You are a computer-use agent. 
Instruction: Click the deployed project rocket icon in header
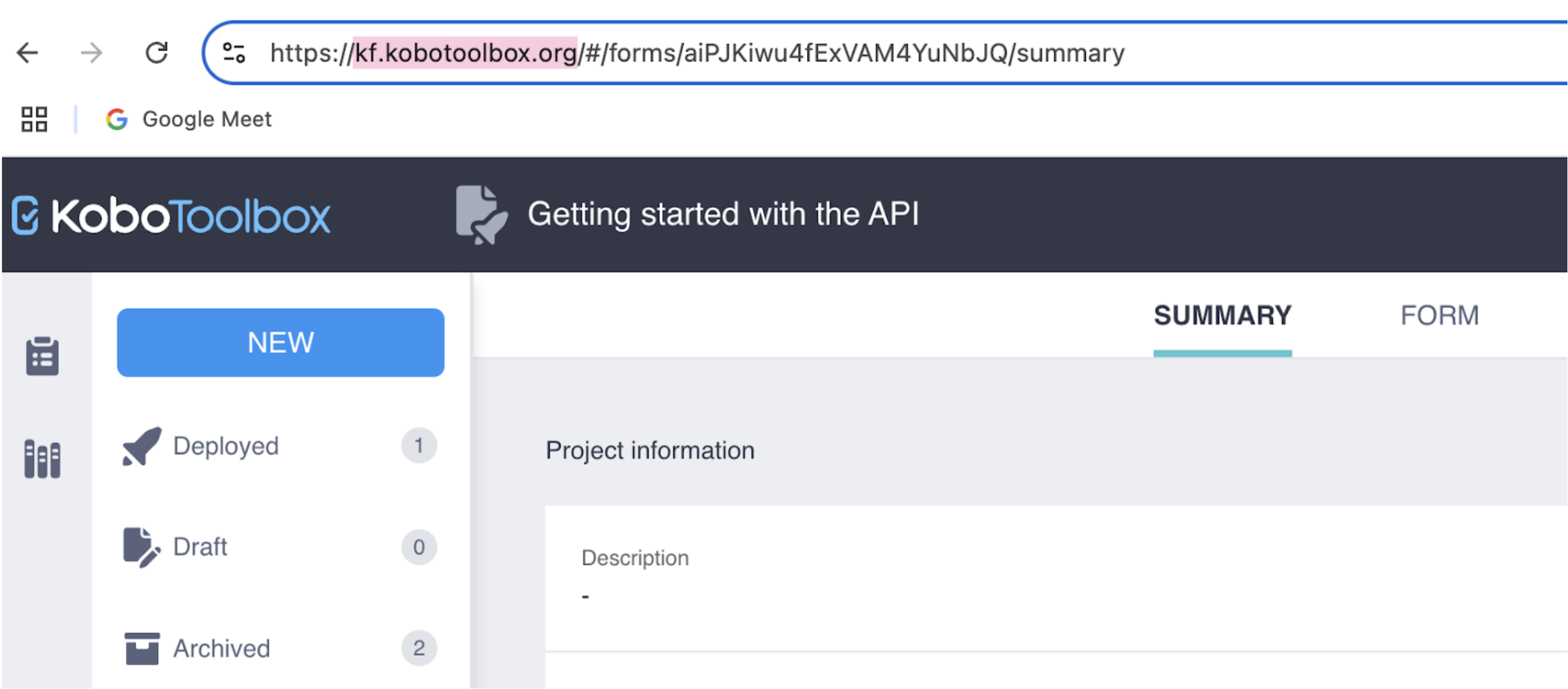(x=481, y=215)
